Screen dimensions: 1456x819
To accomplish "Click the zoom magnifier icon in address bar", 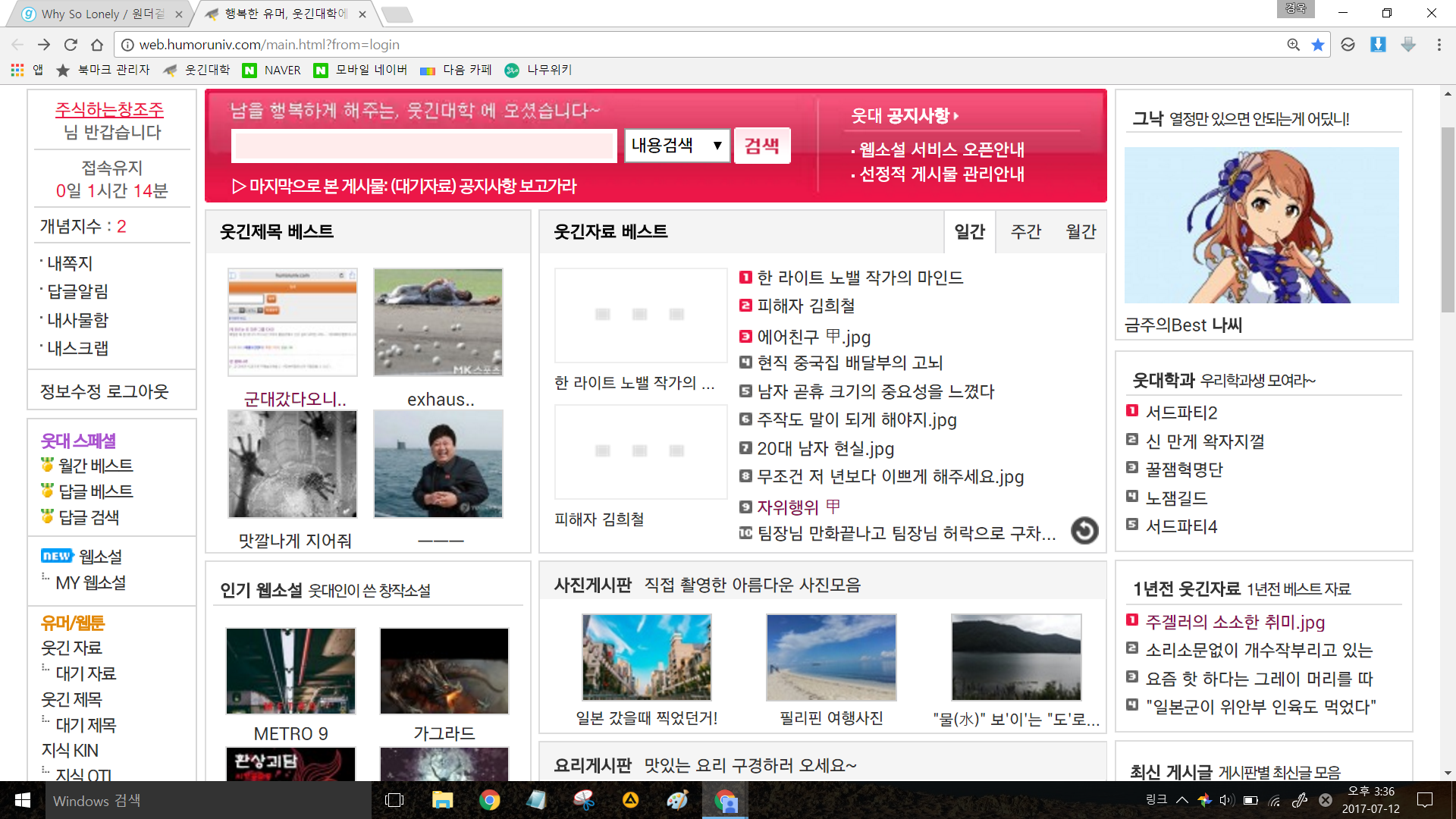I will (1293, 45).
